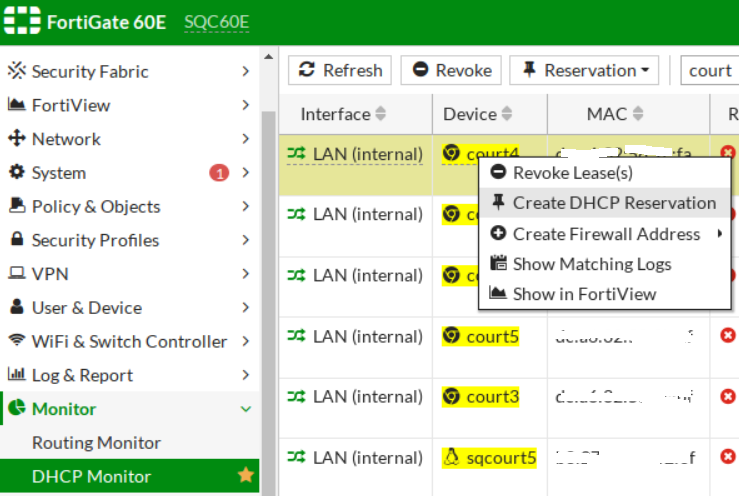
Task: Click the VPN laptop icon
Action: pyautogui.click(x=17, y=273)
